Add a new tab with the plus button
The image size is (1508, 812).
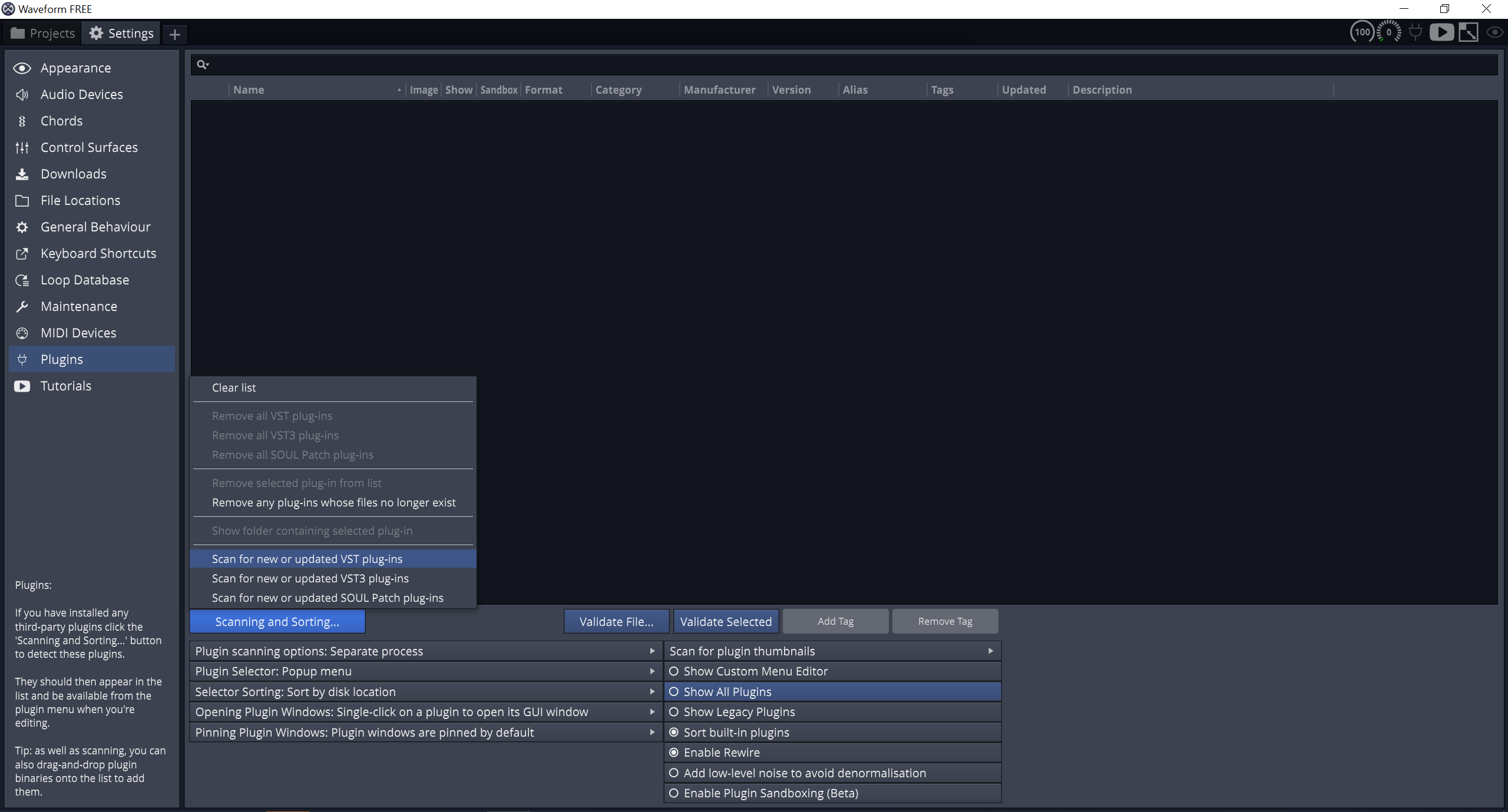[174, 35]
